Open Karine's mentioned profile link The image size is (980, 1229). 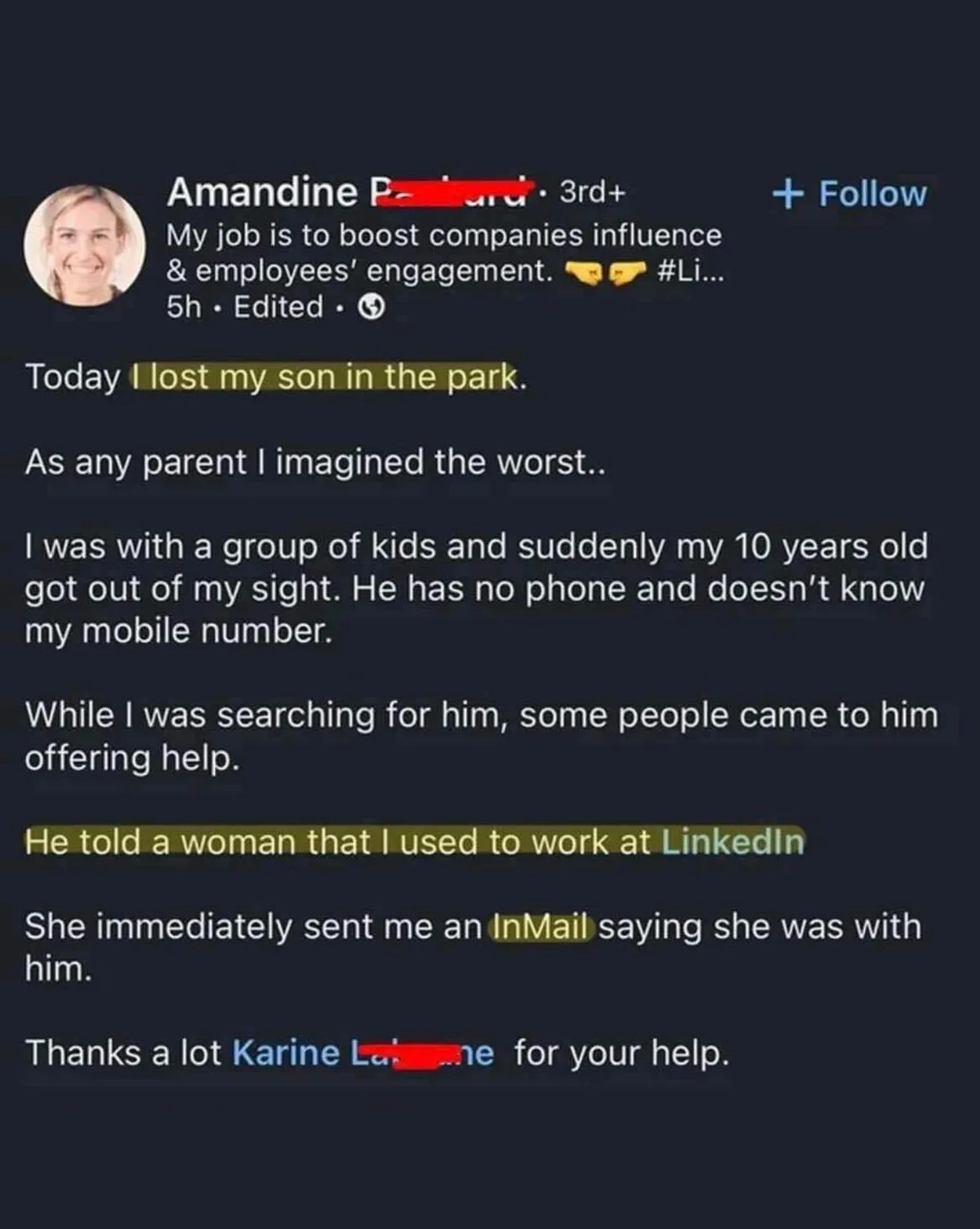coord(363,1053)
